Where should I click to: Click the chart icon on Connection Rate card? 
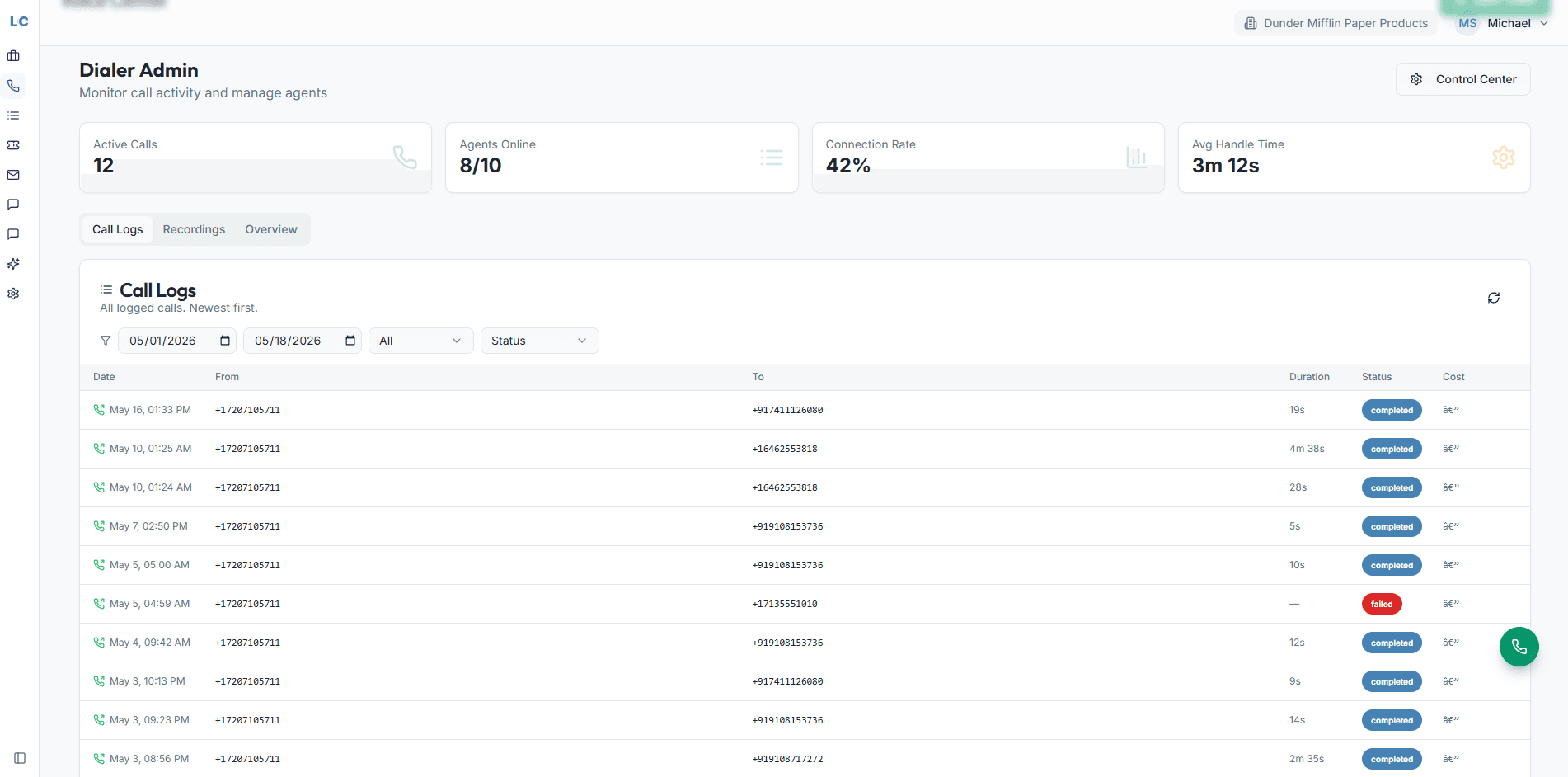1137,157
